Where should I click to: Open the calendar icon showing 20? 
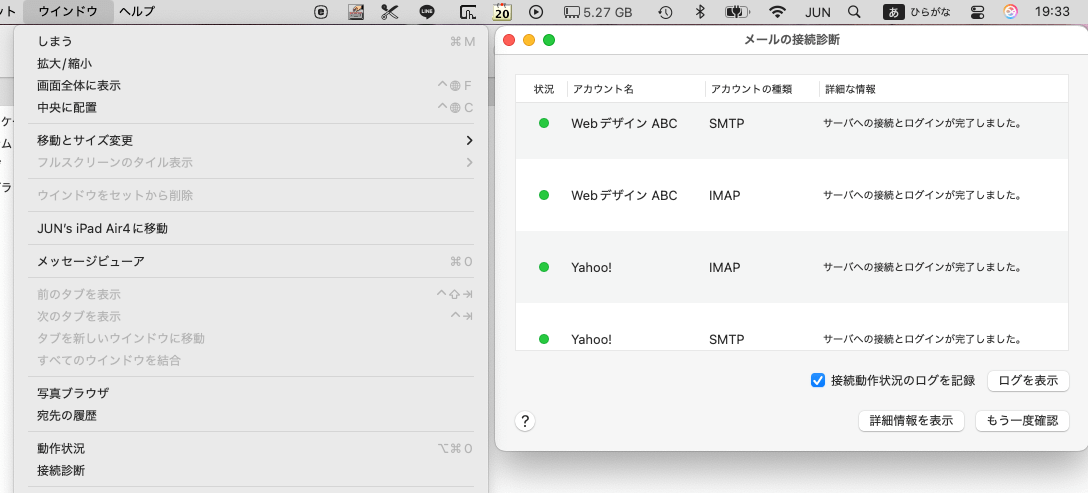[502, 12]
